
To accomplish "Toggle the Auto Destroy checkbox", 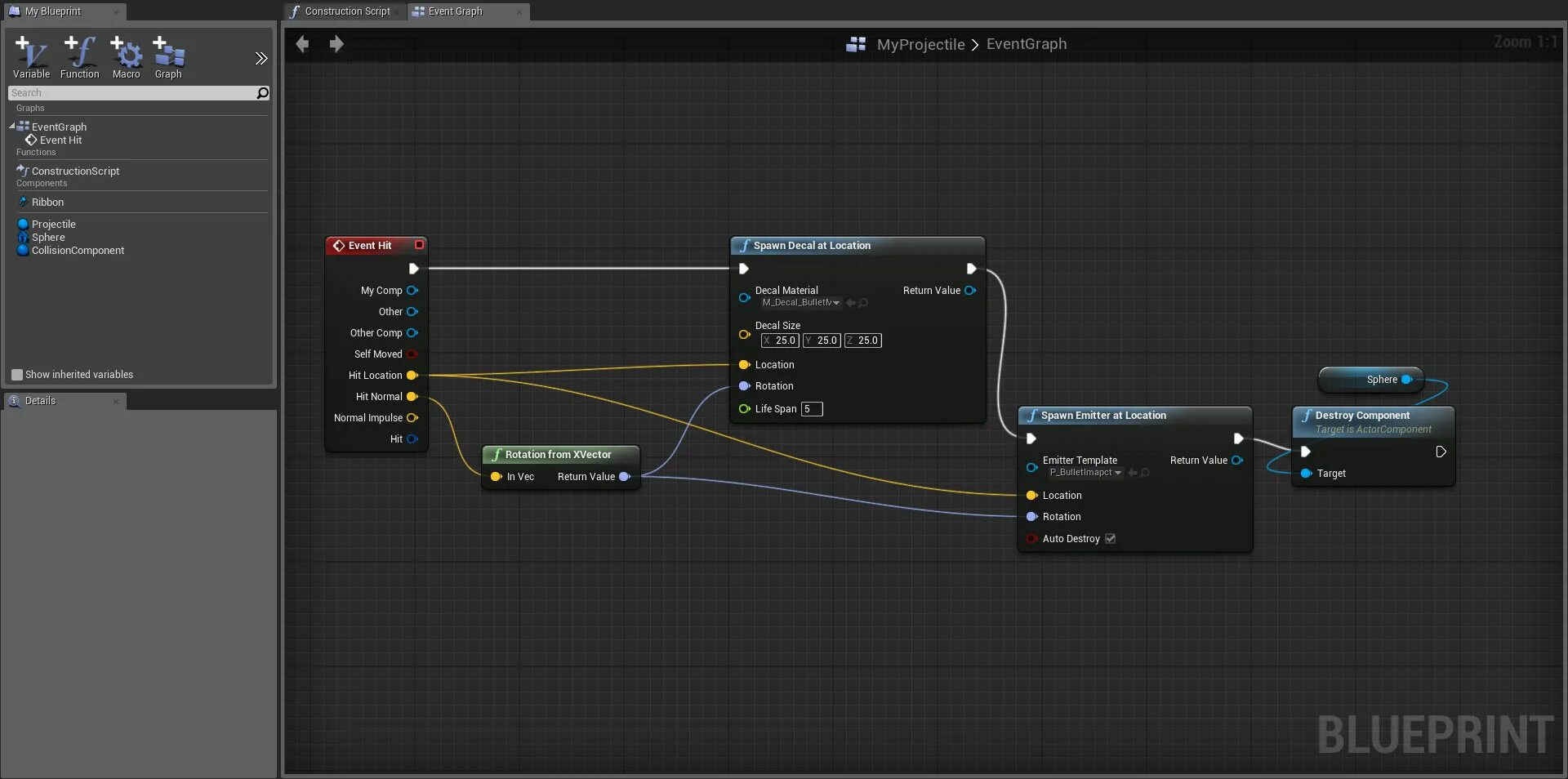I will click(x=1111, y=539).
